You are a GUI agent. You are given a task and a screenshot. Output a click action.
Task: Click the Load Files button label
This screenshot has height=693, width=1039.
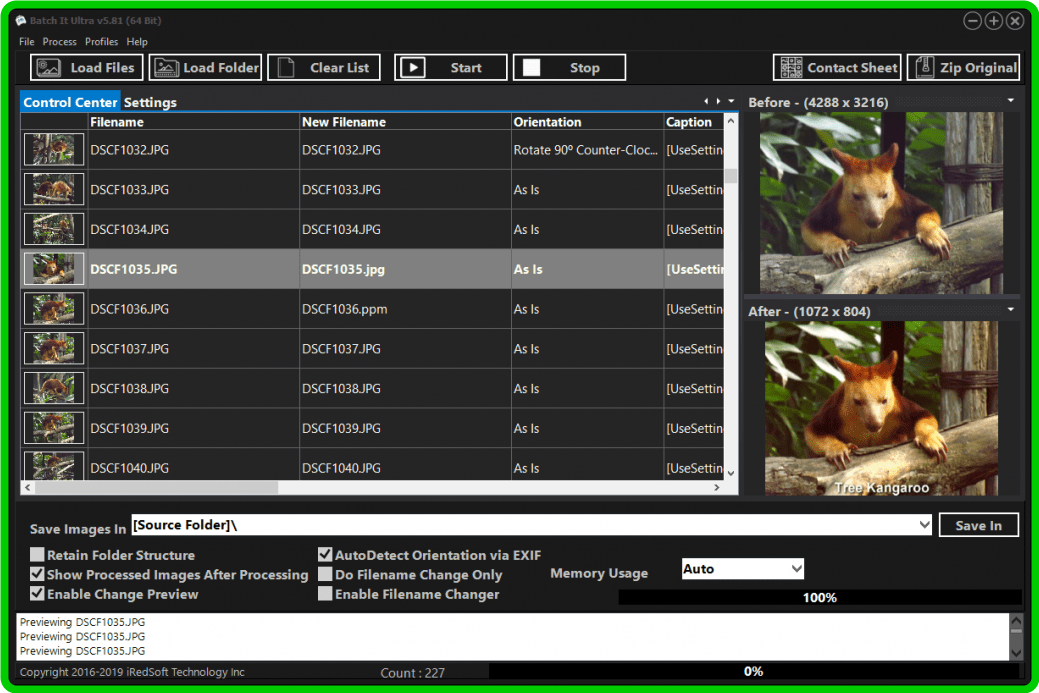(103, 68)
